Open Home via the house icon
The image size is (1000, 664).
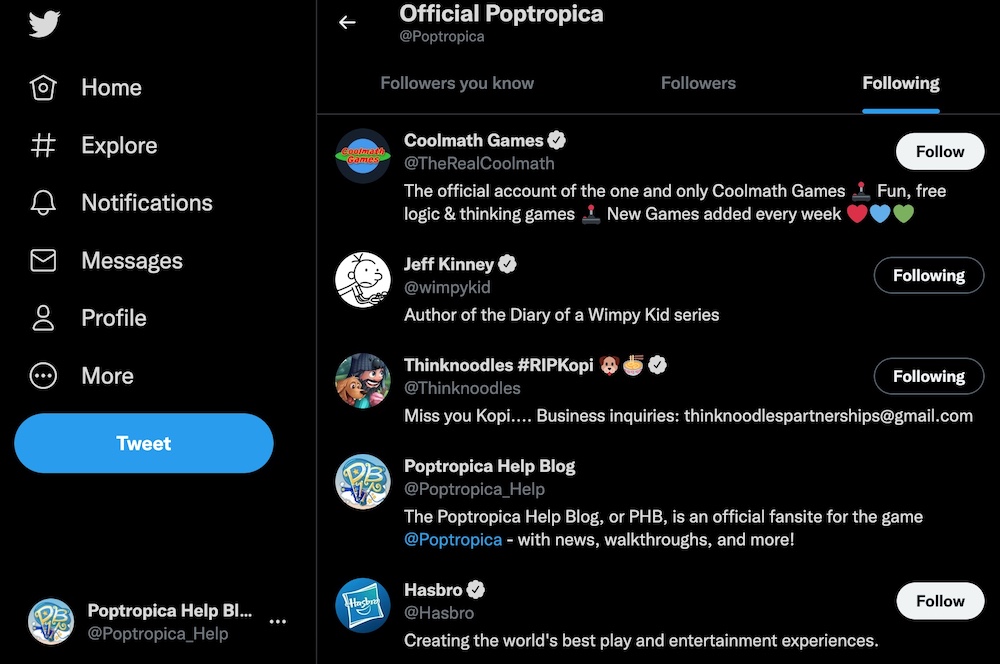[x=43, y=88]
